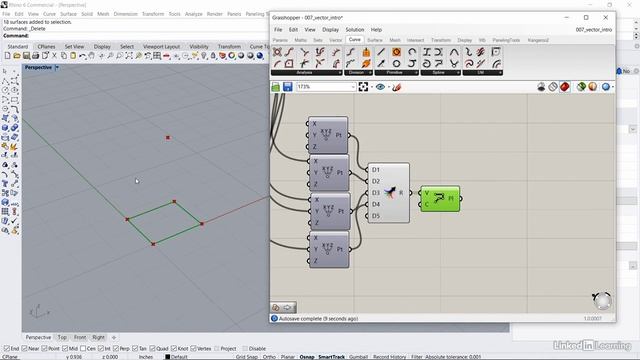Click the Open file folder icon in Rhino
The height and width of the screenshot is (360, 640).
(x=17, y=56)
